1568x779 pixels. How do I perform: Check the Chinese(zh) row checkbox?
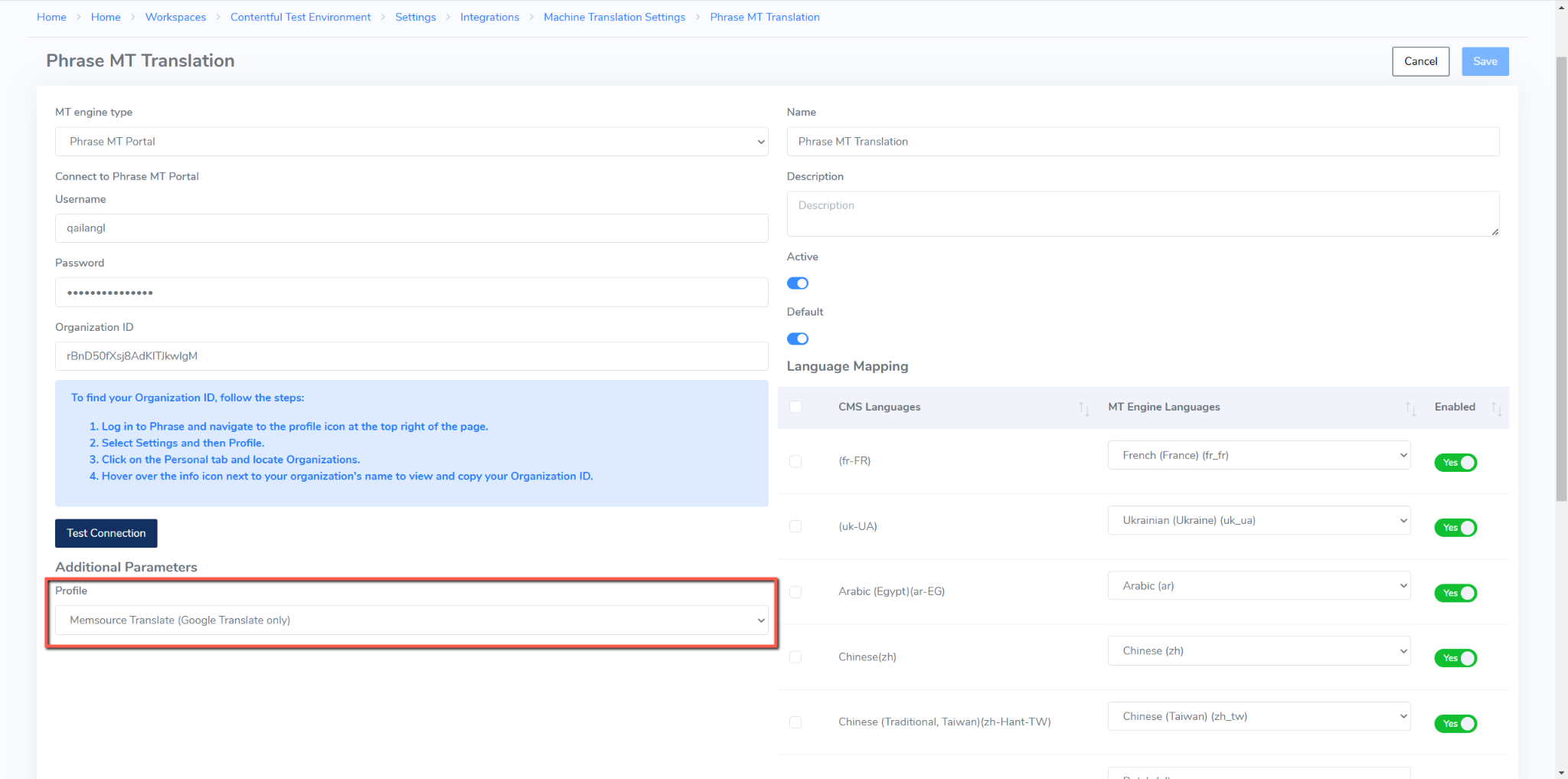coord(795,657)
